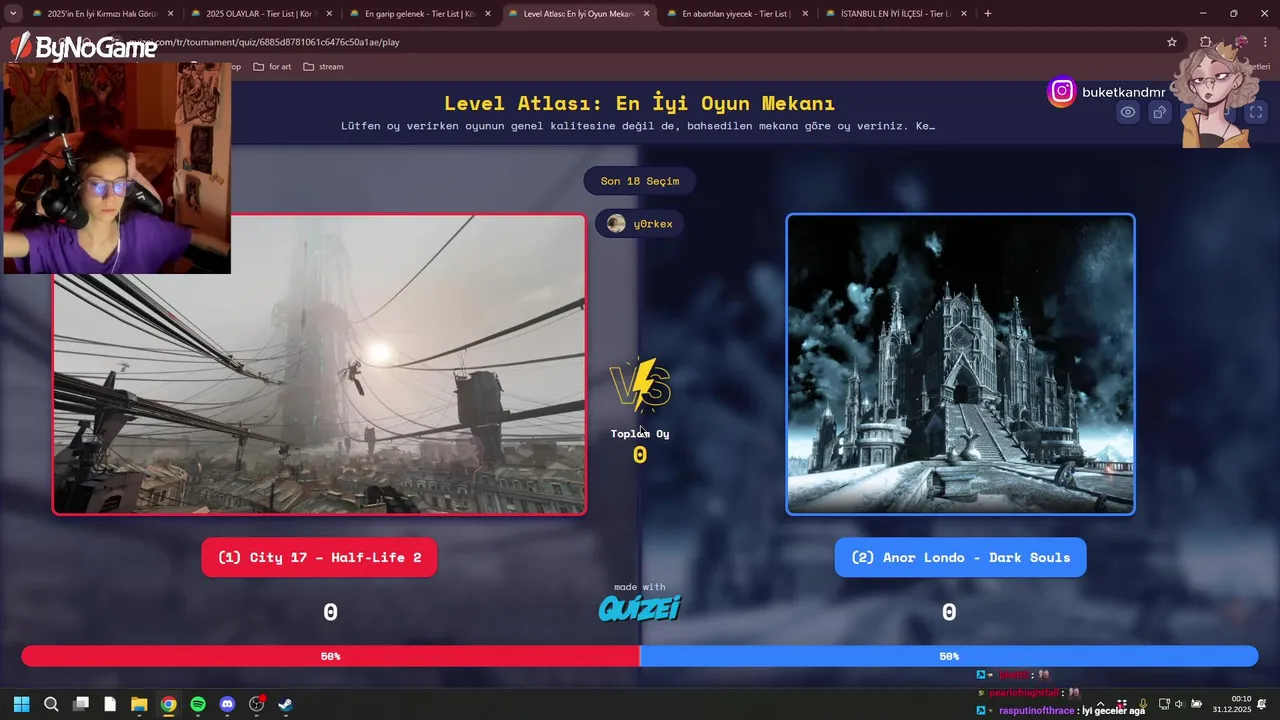Click the 'Lütfen oy verirken' description text

click(x=638, y=126)
